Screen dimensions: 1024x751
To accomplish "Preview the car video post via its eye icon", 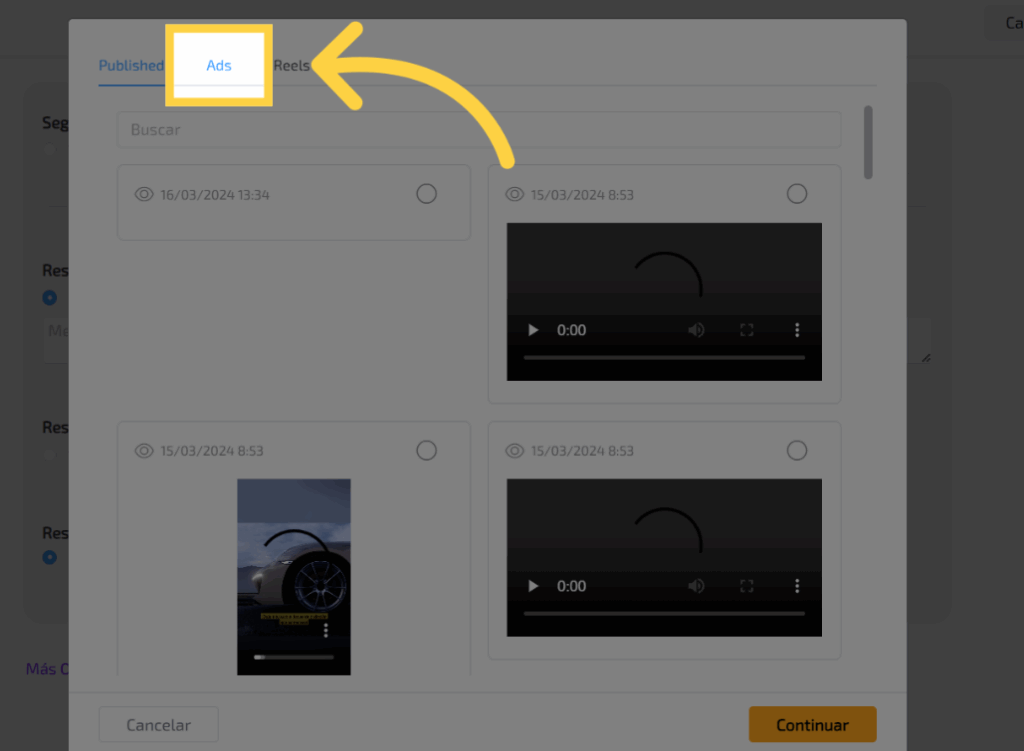I will [144, 451].
